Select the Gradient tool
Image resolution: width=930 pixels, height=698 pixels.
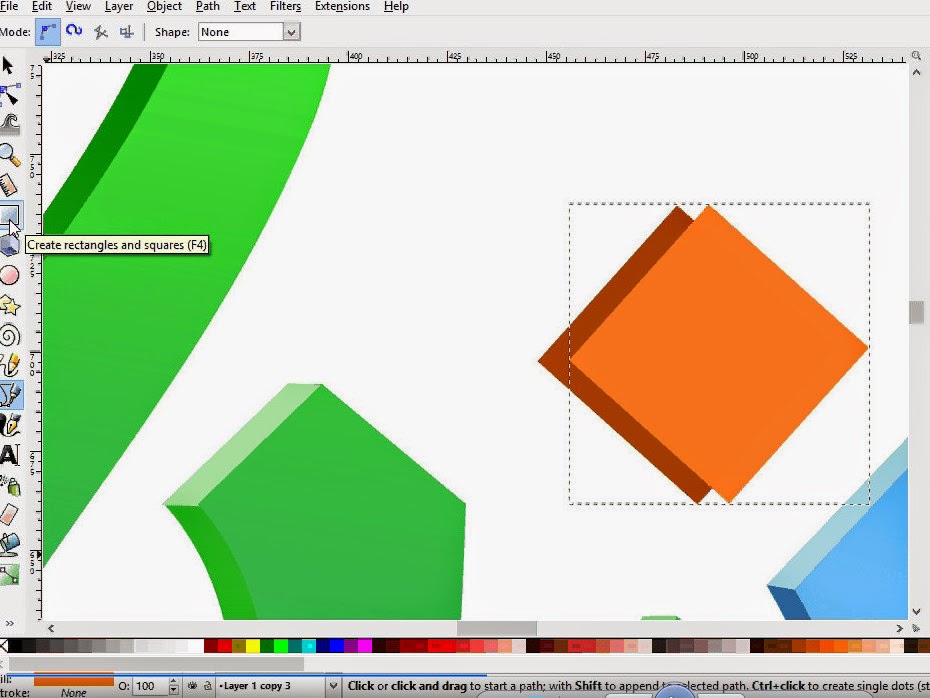(9, 574)
